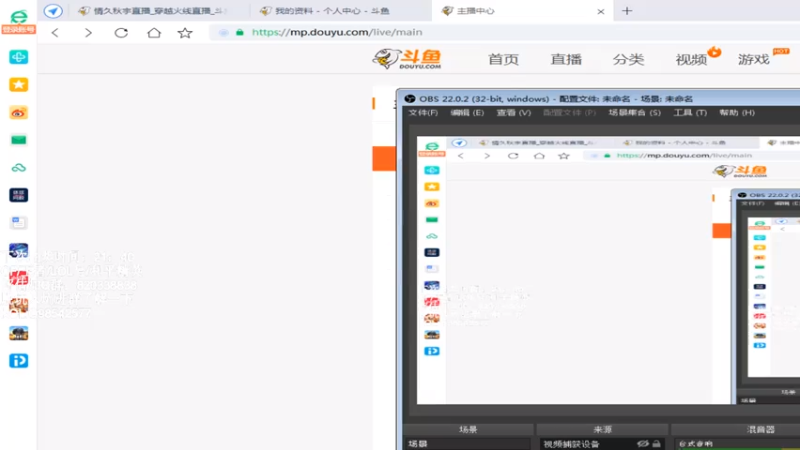Screen dimensions: 800x450
Task: Select the 场景 entry in the scenes list
Action: click(x=467, y=444)
